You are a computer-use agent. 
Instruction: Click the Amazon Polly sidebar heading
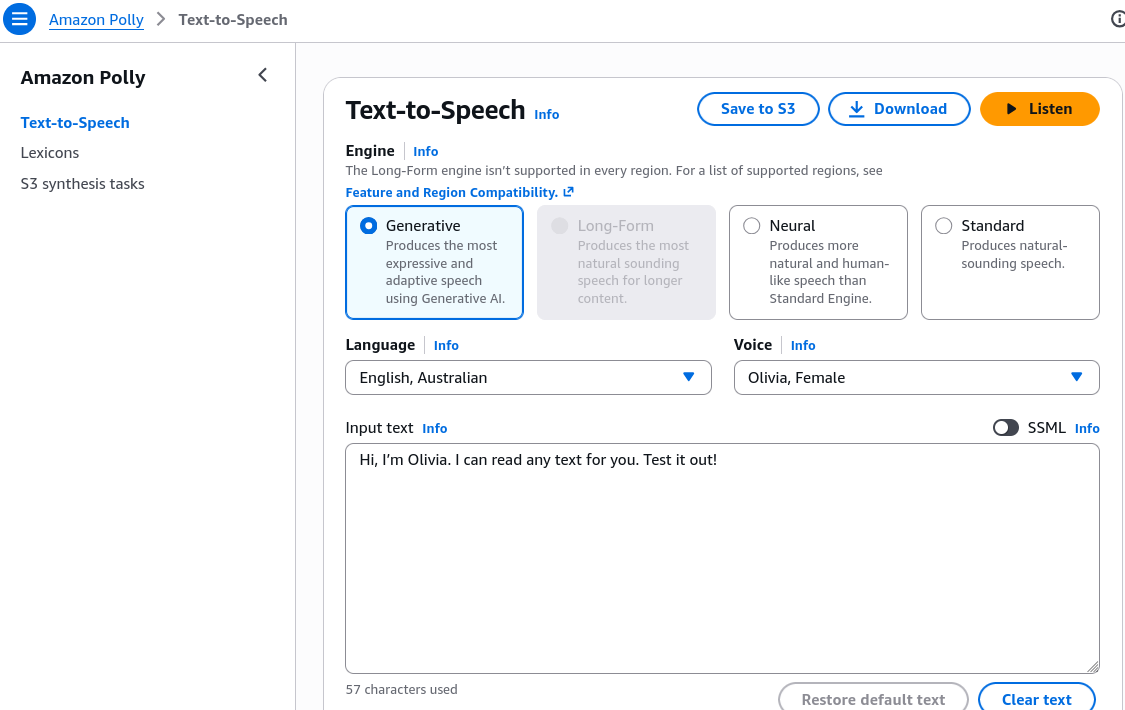point(83,77)
